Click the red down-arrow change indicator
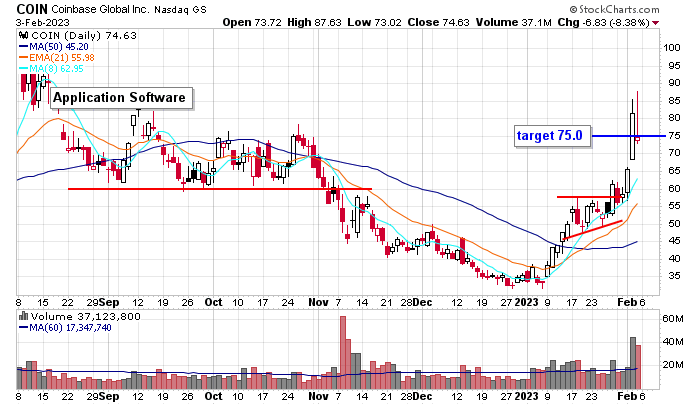The height and width of the screenshot is (405, 700). (x=655, y=23)
